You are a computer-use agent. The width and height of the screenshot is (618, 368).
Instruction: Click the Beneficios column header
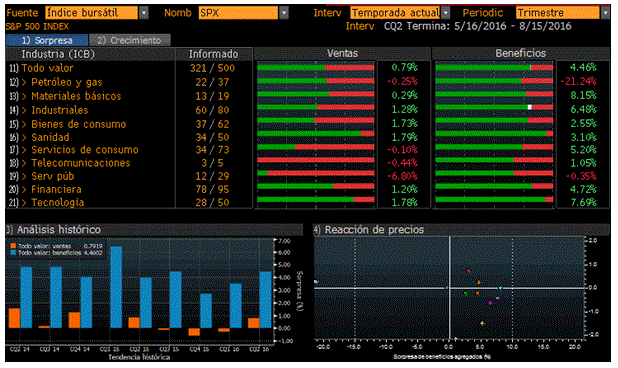[521, 54]
